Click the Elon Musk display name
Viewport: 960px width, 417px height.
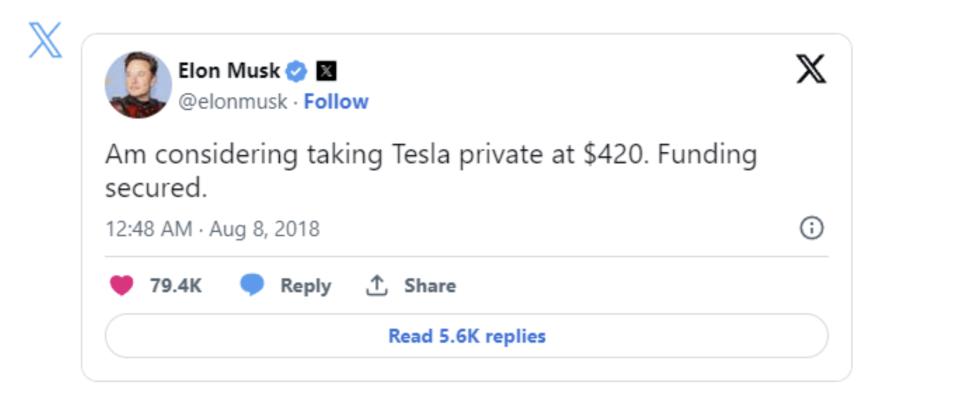click(229, 70)
